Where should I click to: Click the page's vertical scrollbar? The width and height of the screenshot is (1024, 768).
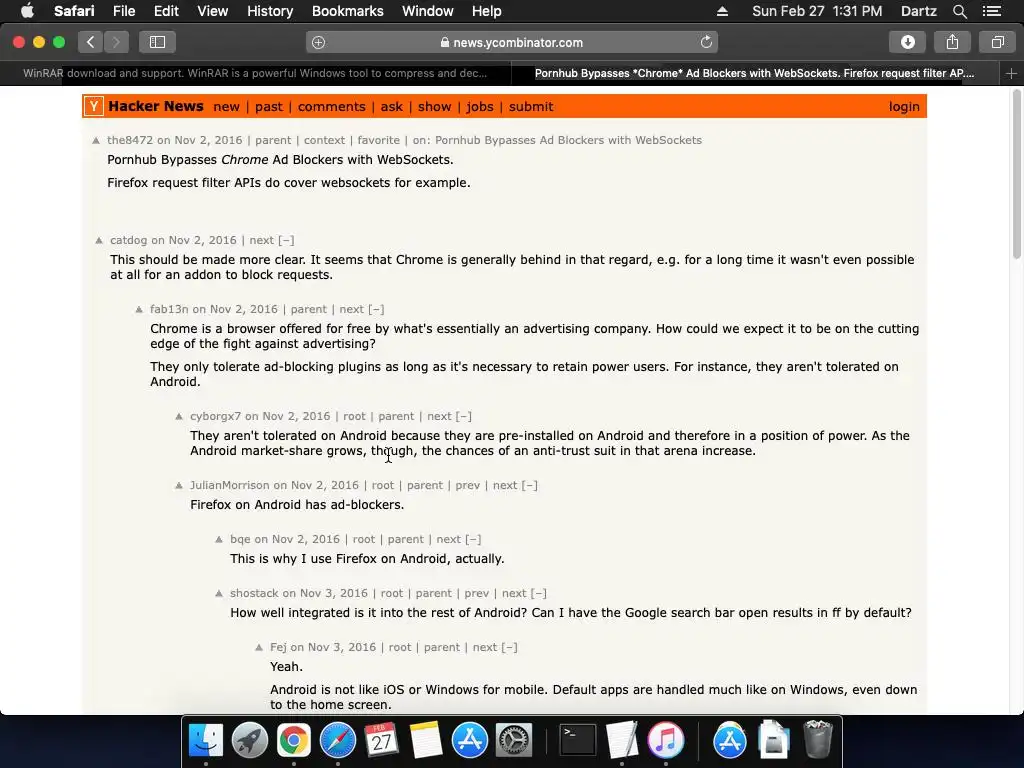point(1017,174)
